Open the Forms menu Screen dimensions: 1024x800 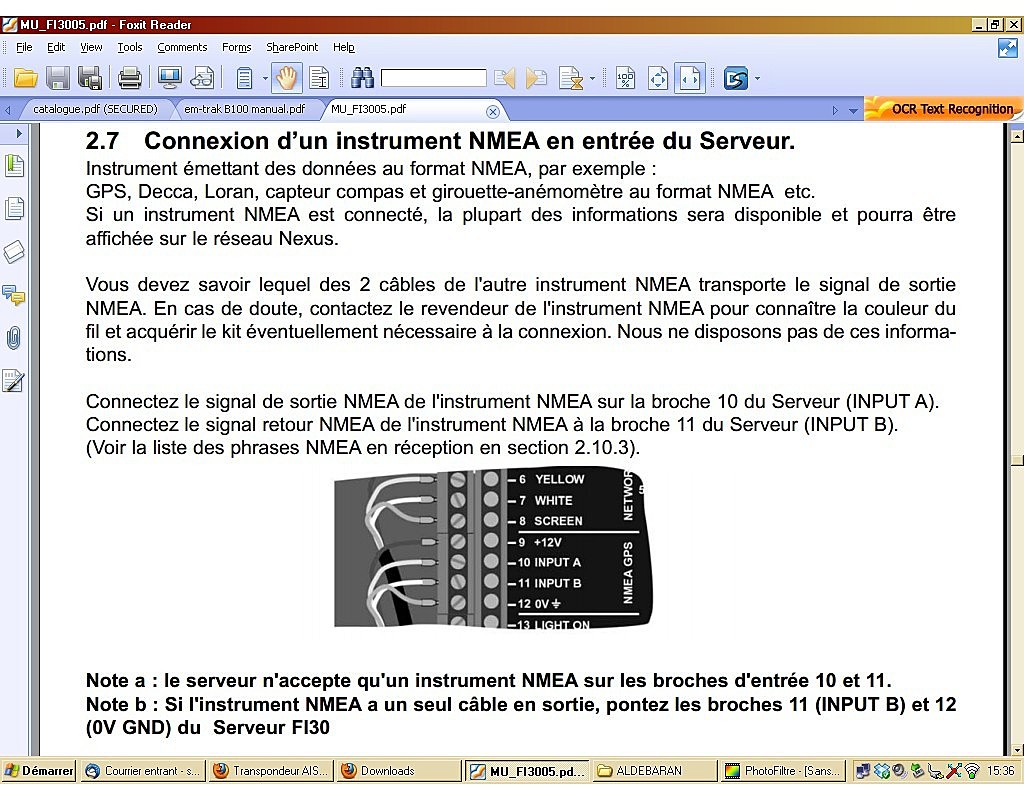tap(236, 47)
